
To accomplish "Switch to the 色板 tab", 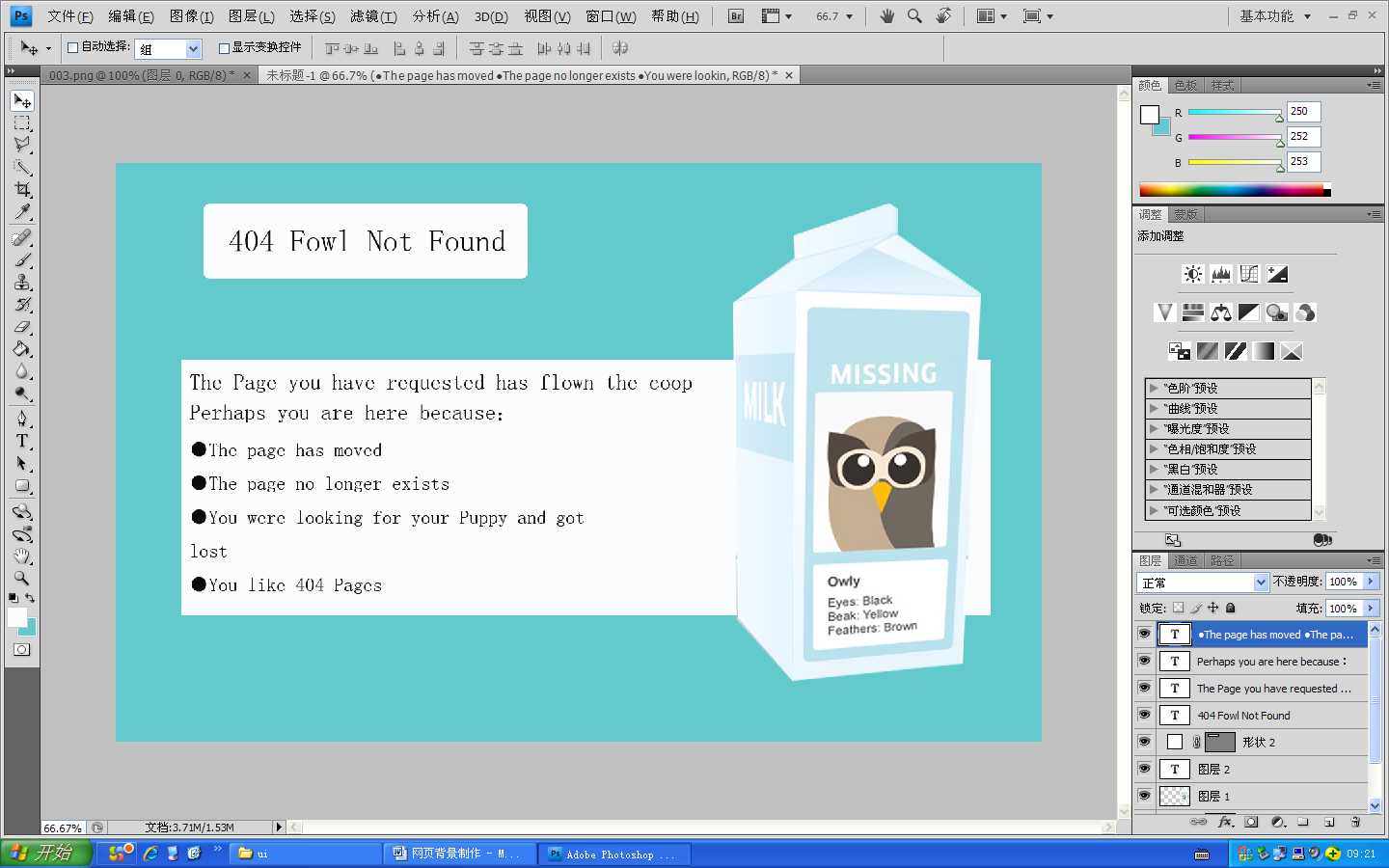I will pyautogui.click(x=1185, y=85).
